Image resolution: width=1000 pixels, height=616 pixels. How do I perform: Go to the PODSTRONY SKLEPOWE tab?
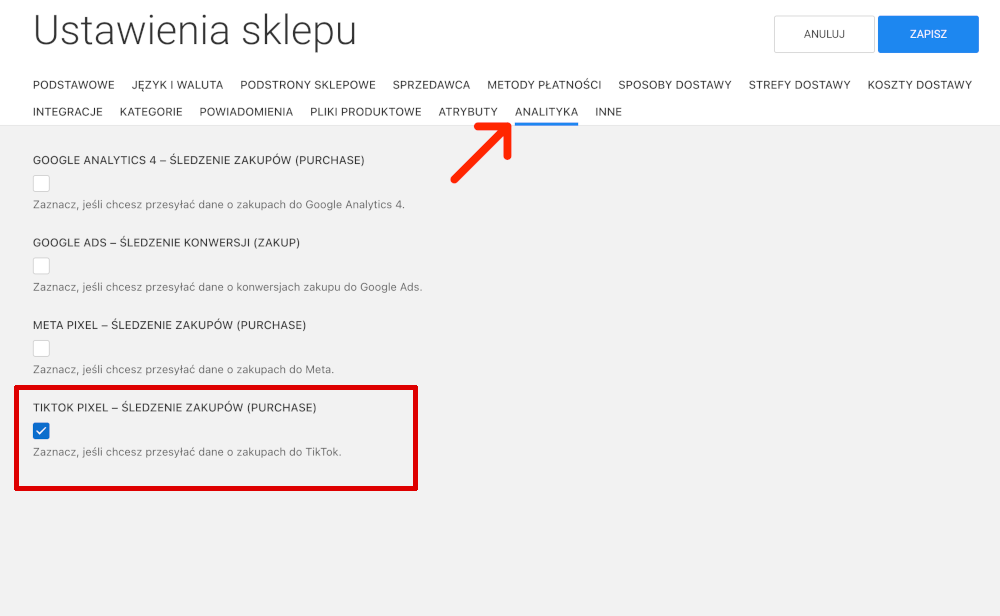[308, 85]
